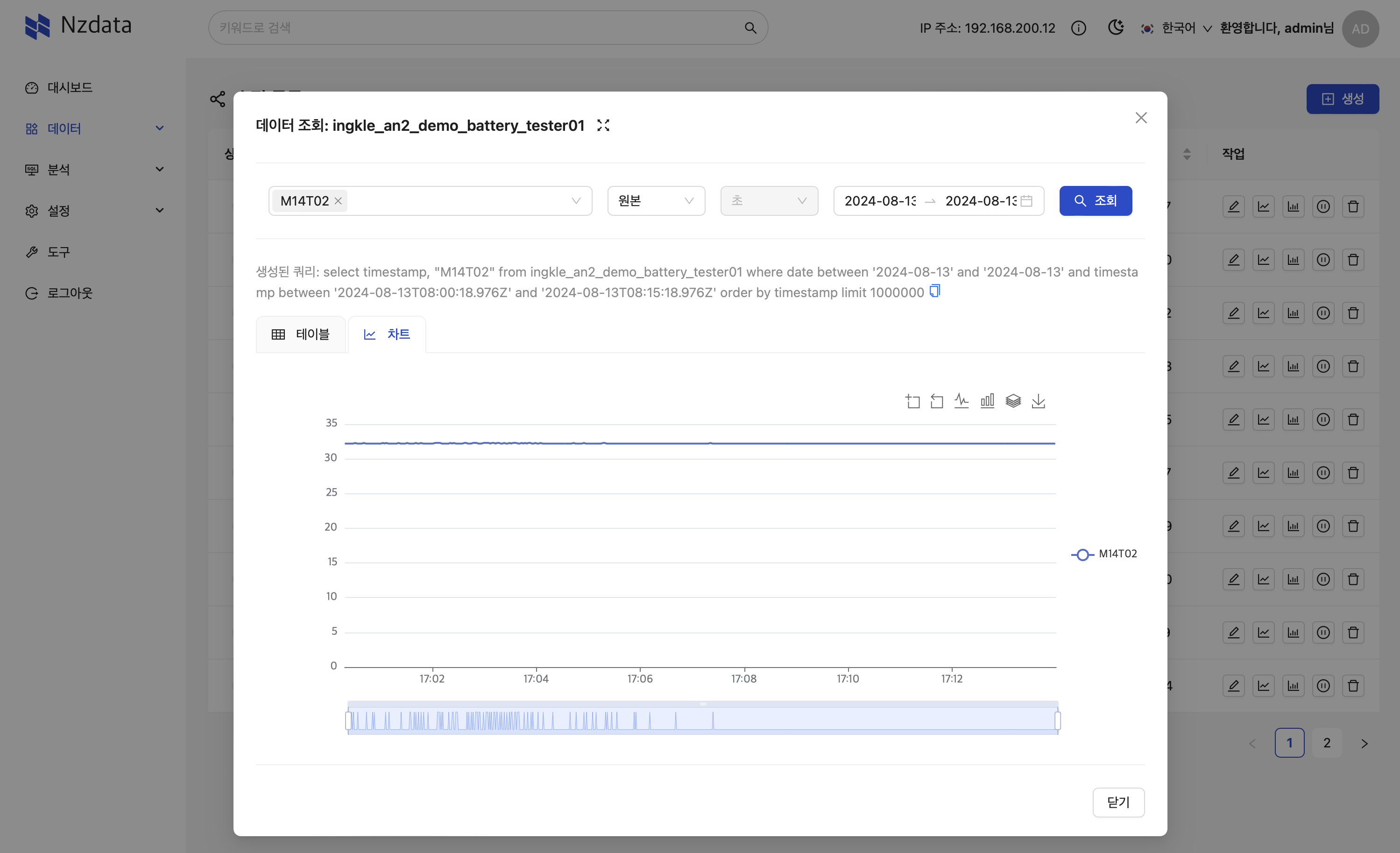This screenshot has width=1400, height=853.
Task: Click pagination page 1
Action: (x=1289, y=743)
